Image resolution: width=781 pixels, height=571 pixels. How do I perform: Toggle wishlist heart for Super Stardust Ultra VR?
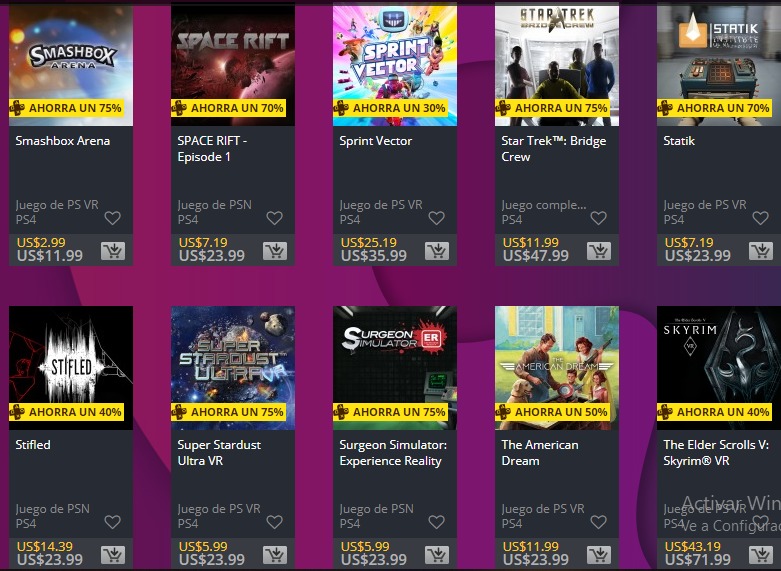click(x=274, y=522)
